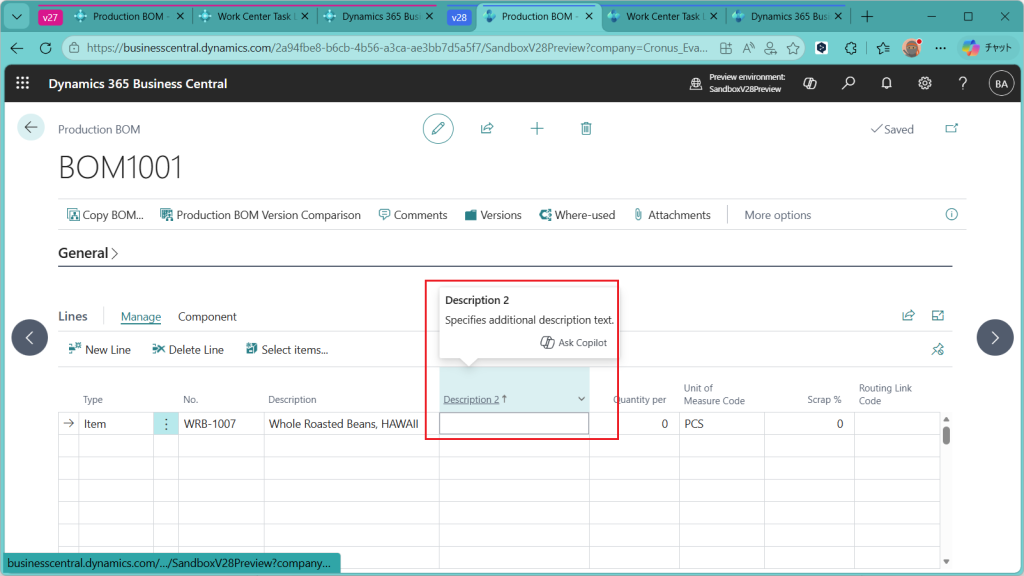Screen dimensions: 1024x576
Task: Click Ask Copilot in tooltip
Action: [x=574, y=343]
